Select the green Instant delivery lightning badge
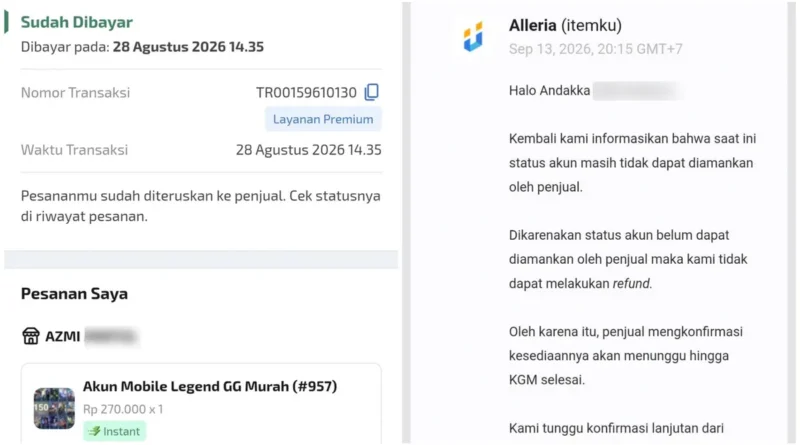 point(115,431)
